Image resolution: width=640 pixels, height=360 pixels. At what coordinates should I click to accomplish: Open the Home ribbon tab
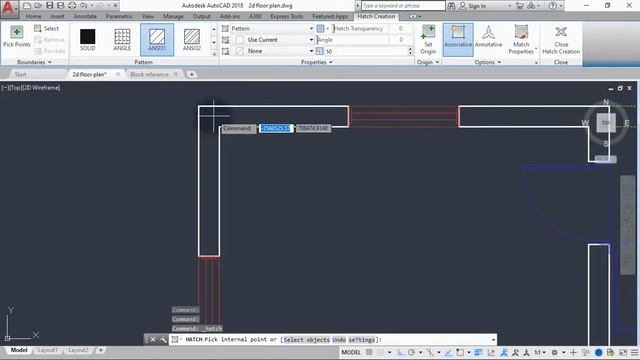pos(33,16)
